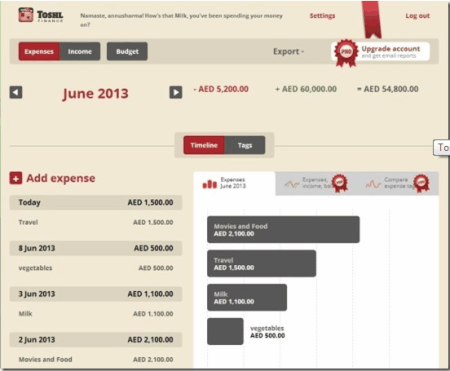Image resolution: width=450 pixels, height=371 pixels.
Task: Click Log out link
Action: click(417, 16)
